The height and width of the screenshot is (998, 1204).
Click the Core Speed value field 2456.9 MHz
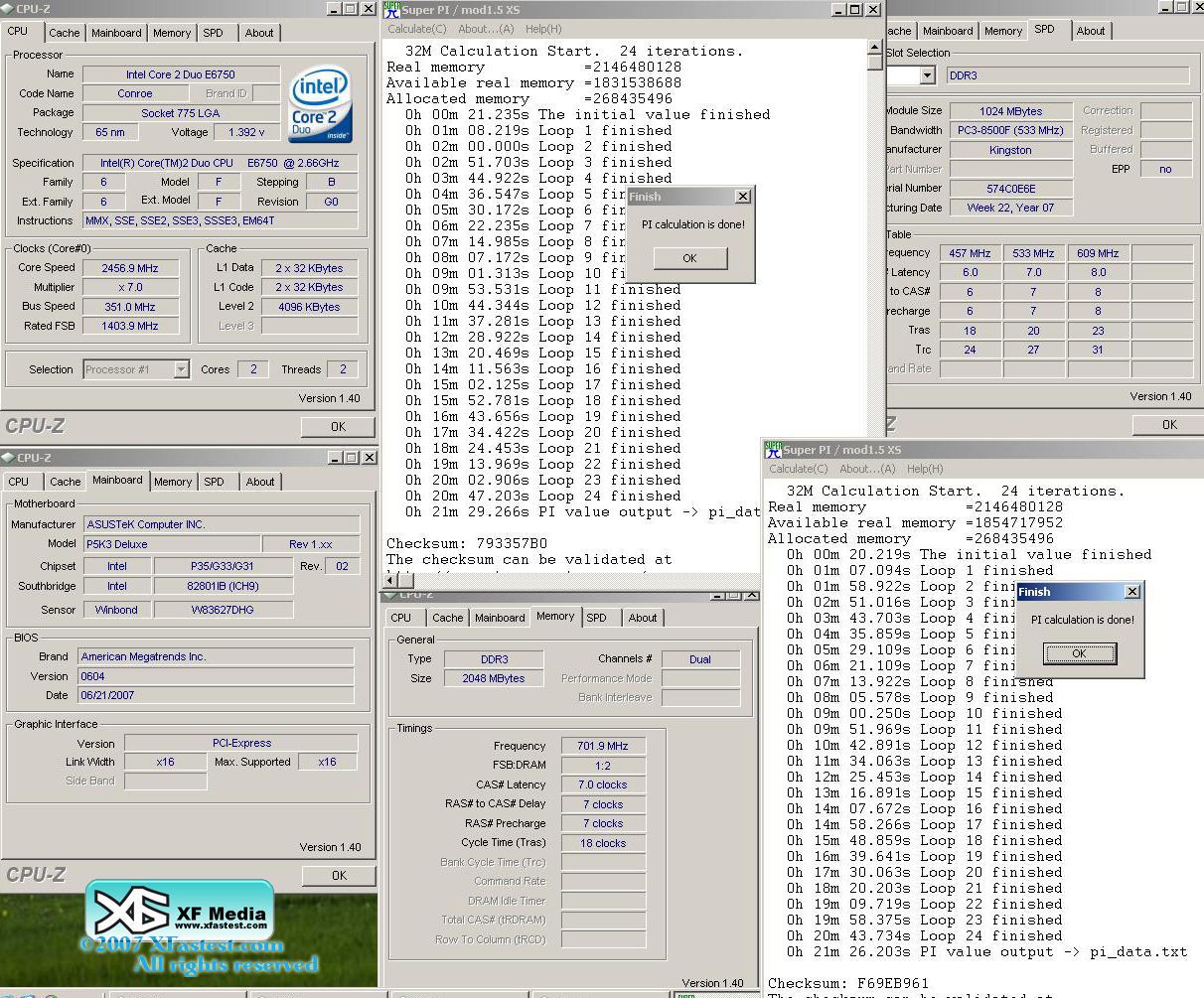(130, 268)
